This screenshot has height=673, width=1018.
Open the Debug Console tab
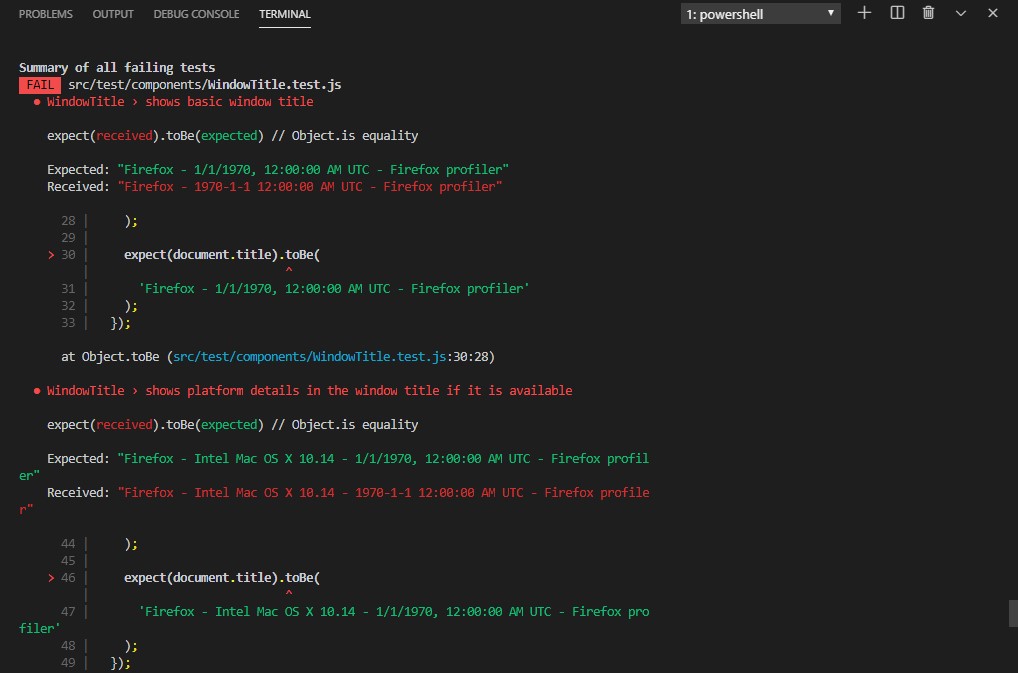click(x=196, y=14)
